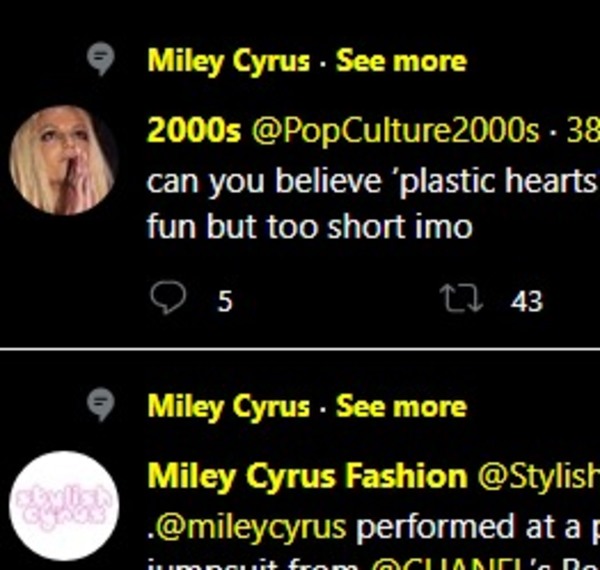The width and height of the screenshot is (600, 570).
Task: Open the tweet reading 'fun but too short imo'
Action: [310, 226]
